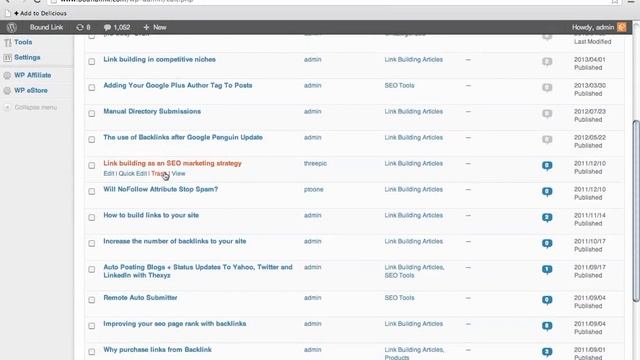Click the plus New content item

155,27
